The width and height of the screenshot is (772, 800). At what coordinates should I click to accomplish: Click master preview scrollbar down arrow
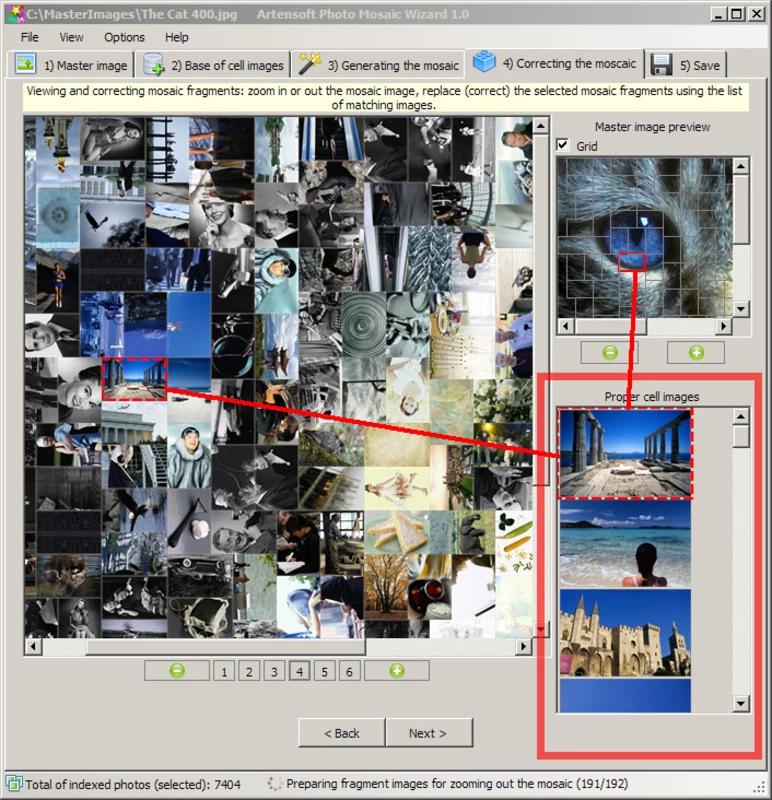pos(741,309)
